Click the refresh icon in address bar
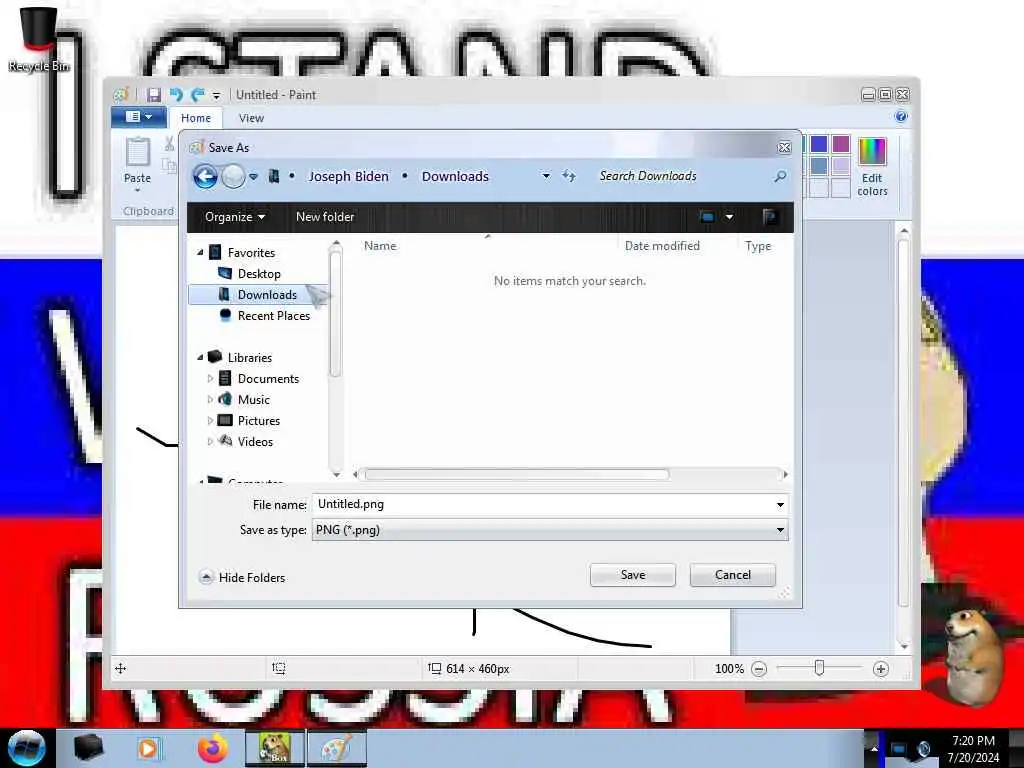 (x=569, y=176)
